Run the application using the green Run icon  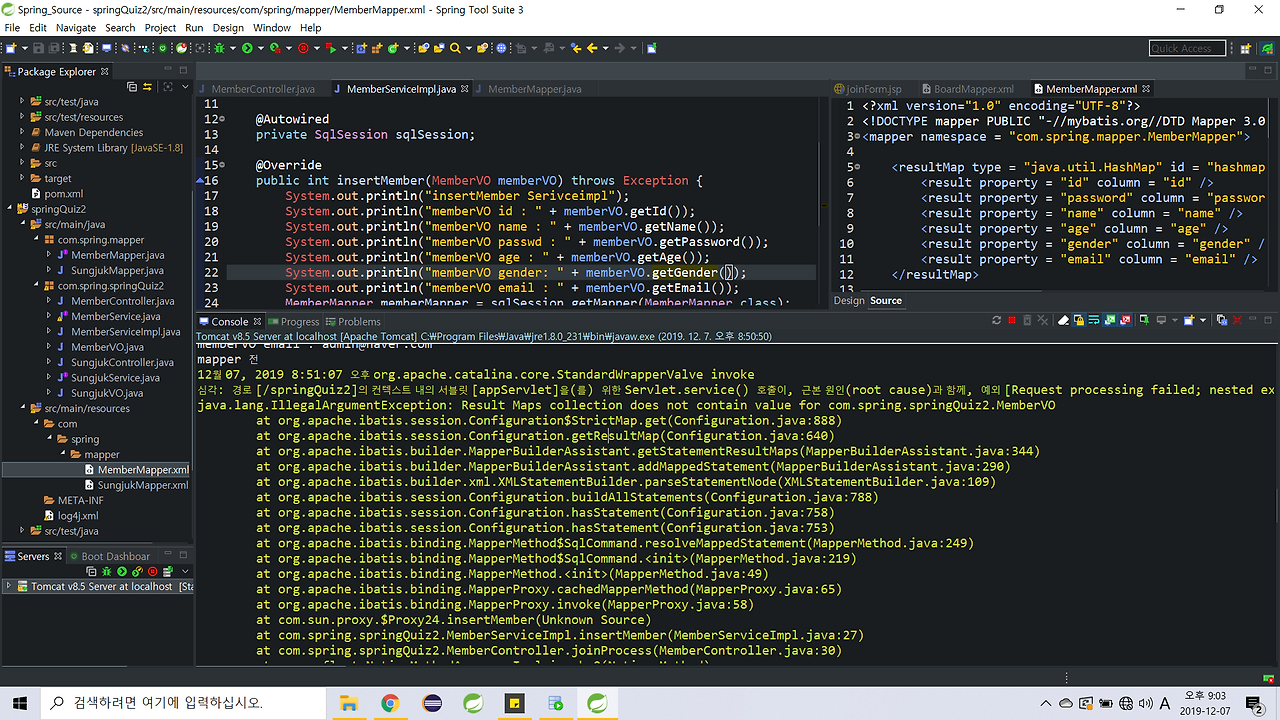[247, 48]
